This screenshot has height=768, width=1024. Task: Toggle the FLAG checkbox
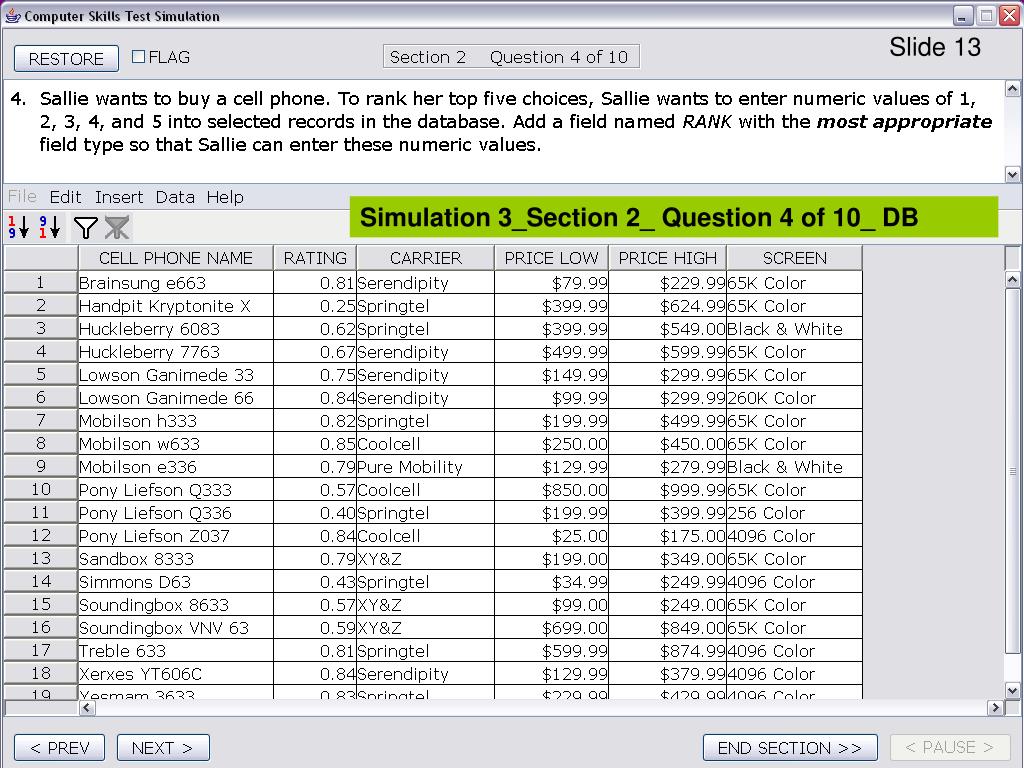(138, 57)
